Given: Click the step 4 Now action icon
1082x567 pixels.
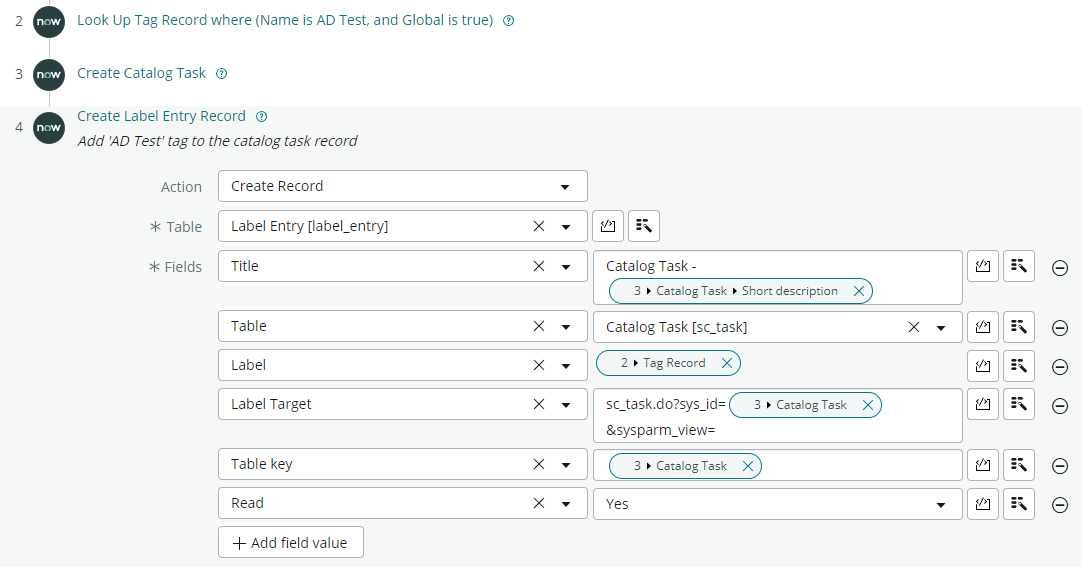Looking at the screenshot, I should [48, 128].
